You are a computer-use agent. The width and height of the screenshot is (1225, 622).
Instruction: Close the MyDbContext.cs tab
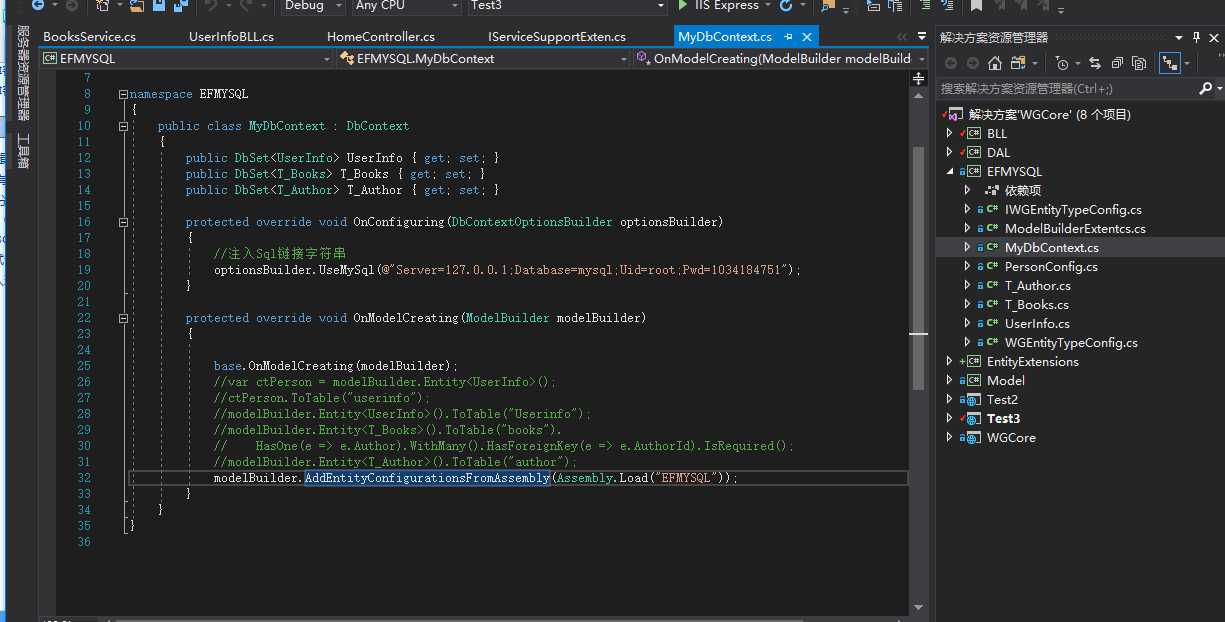coord(806,37)
